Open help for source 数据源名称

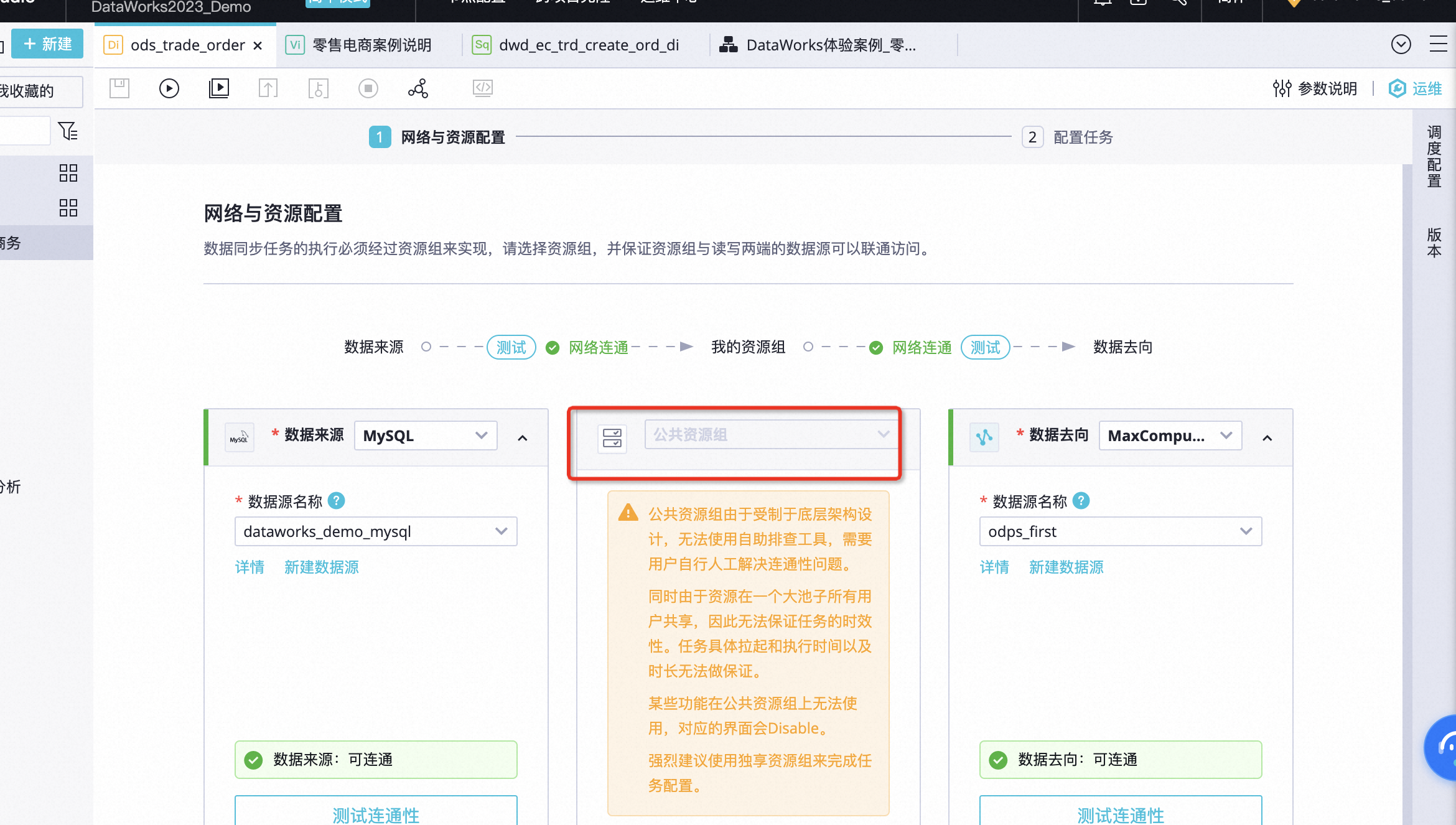click(336, 501)
